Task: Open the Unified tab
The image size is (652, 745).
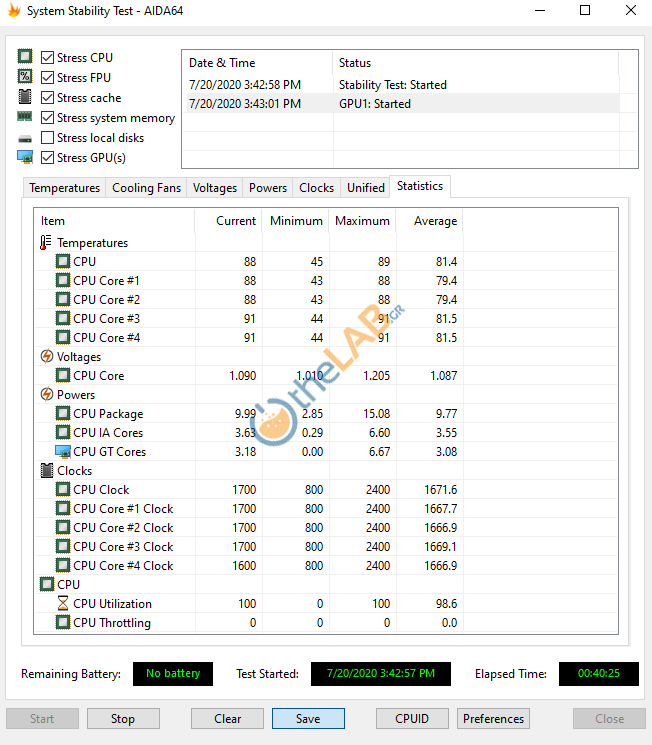Action: click(x=366, y=188)
